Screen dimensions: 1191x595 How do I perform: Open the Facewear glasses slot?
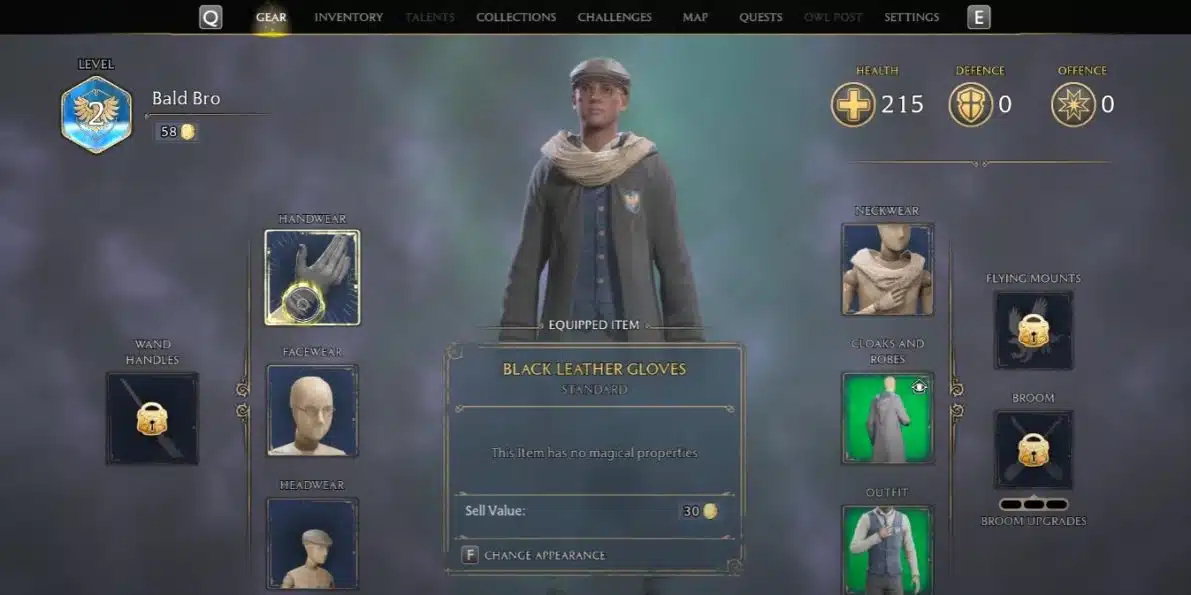(x=312, y=410)
